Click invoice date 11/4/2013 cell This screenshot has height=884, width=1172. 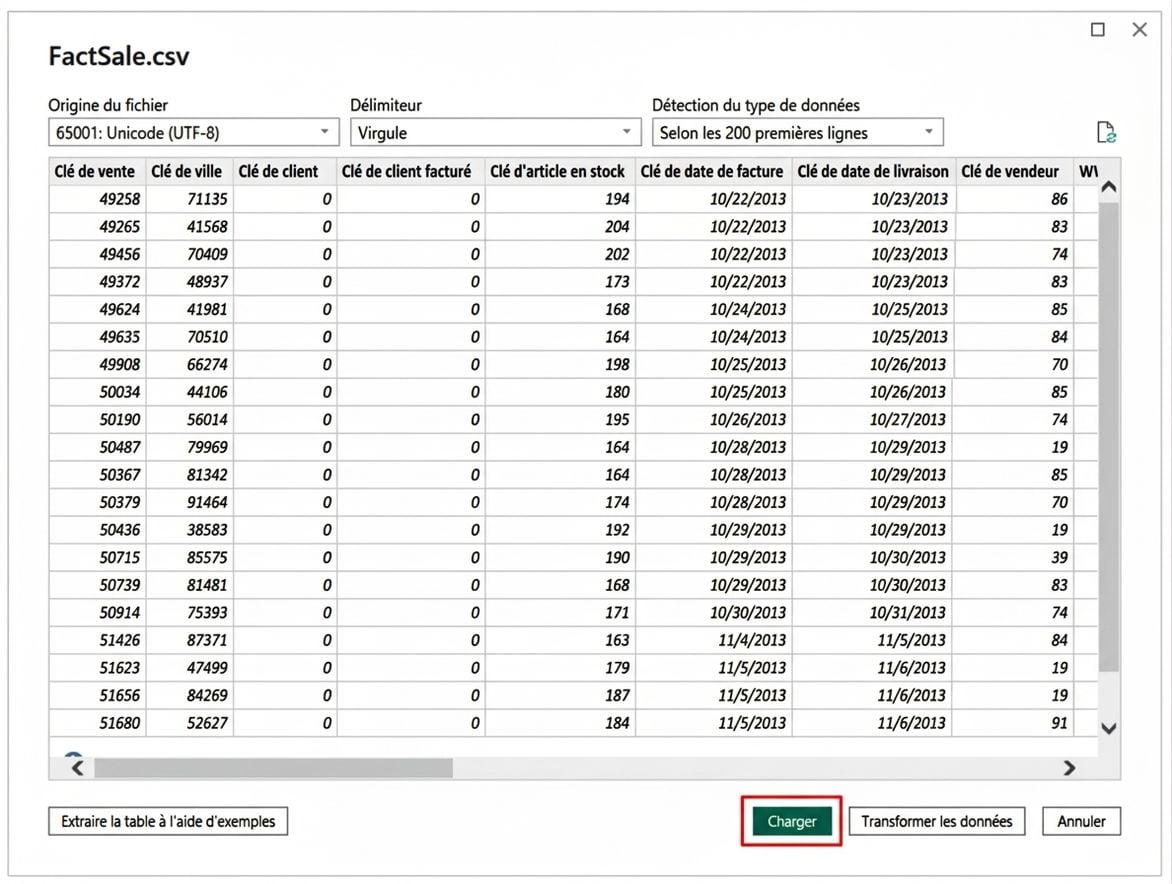pos(714,641)
